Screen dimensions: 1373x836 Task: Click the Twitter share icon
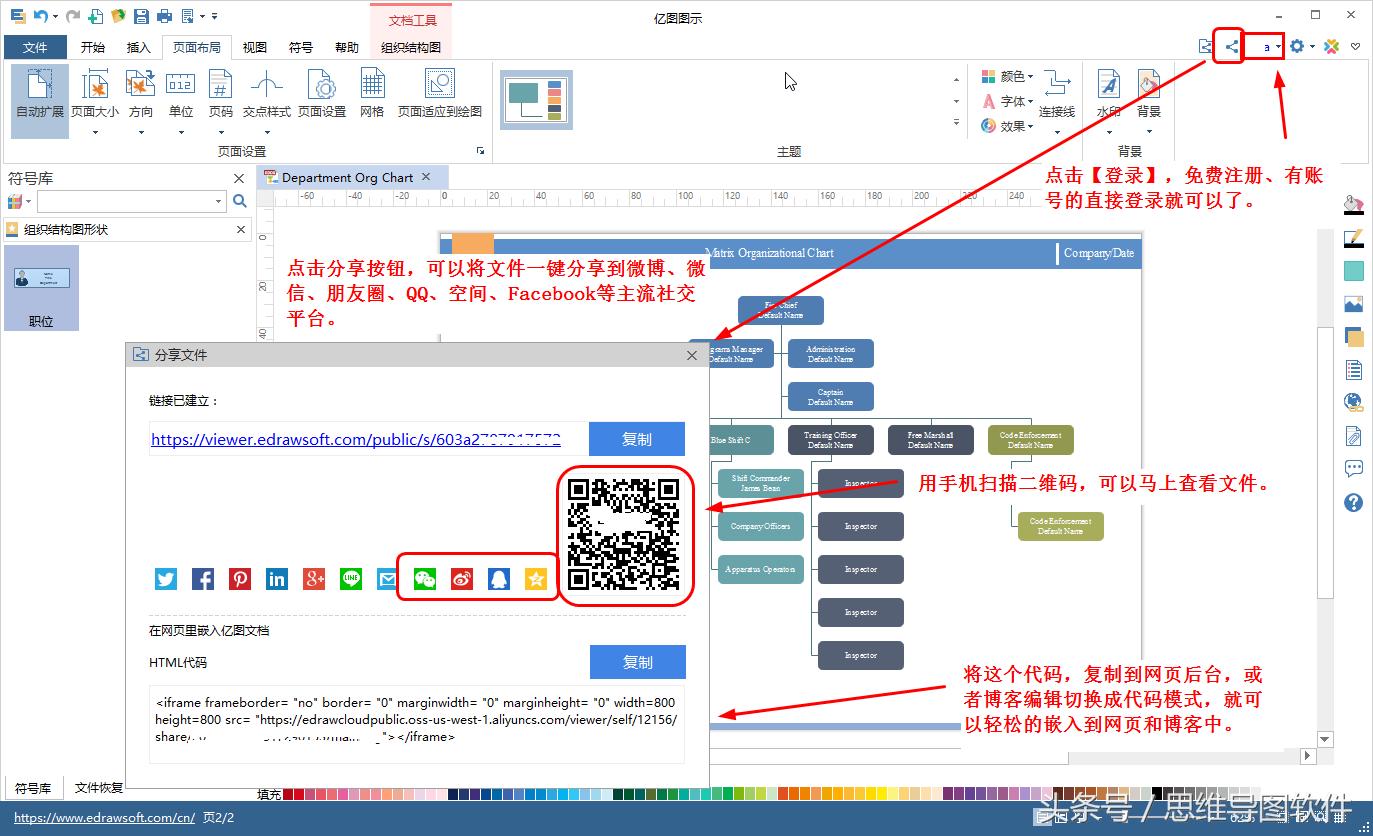point(165,578)
